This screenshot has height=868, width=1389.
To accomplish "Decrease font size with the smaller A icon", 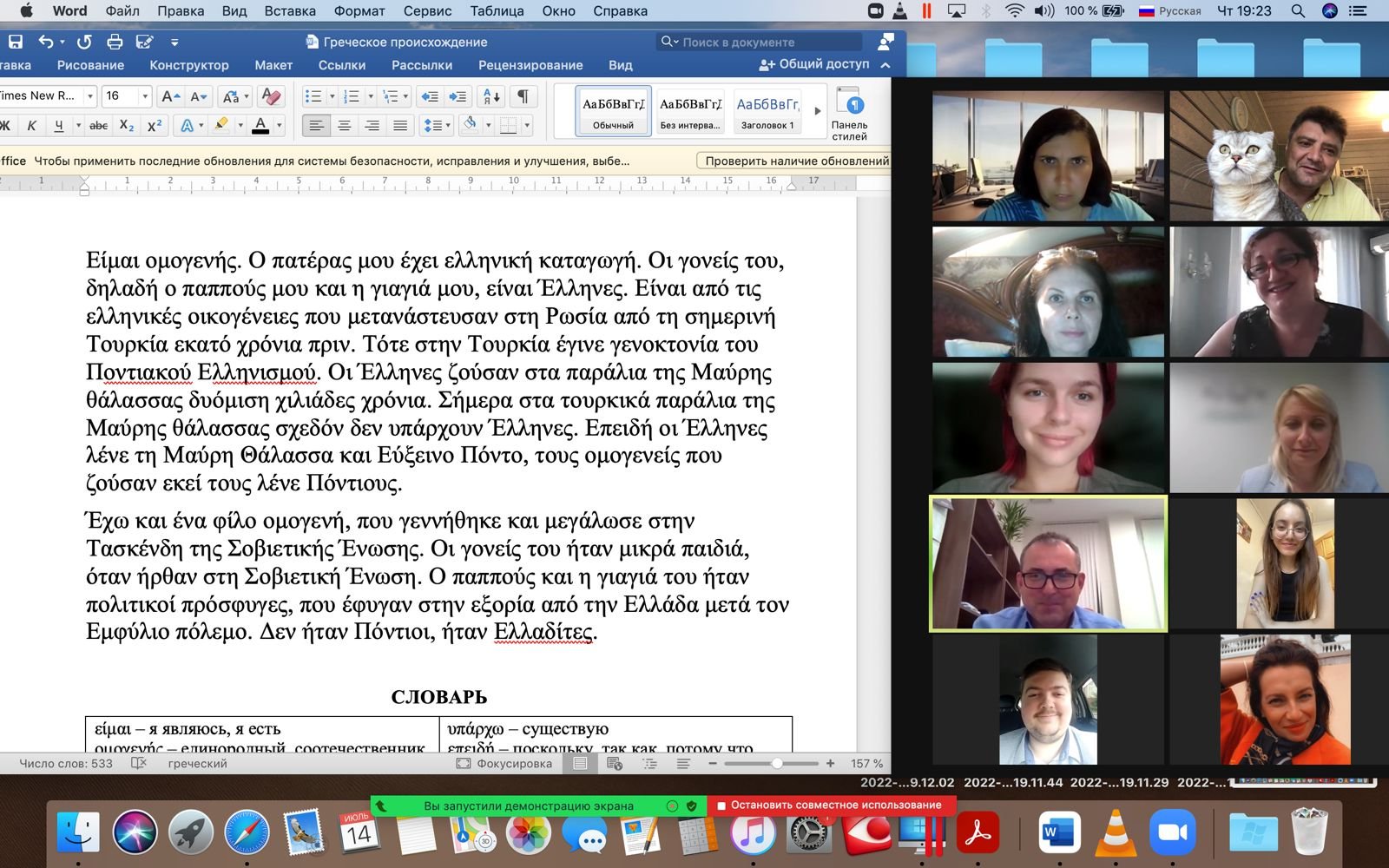I will [x=199, y=96].
